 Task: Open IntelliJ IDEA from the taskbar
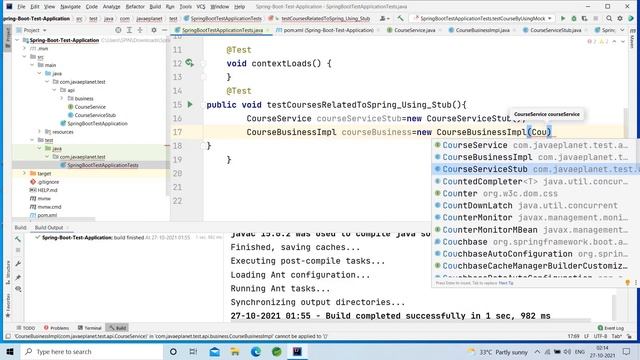pos(297,351)
